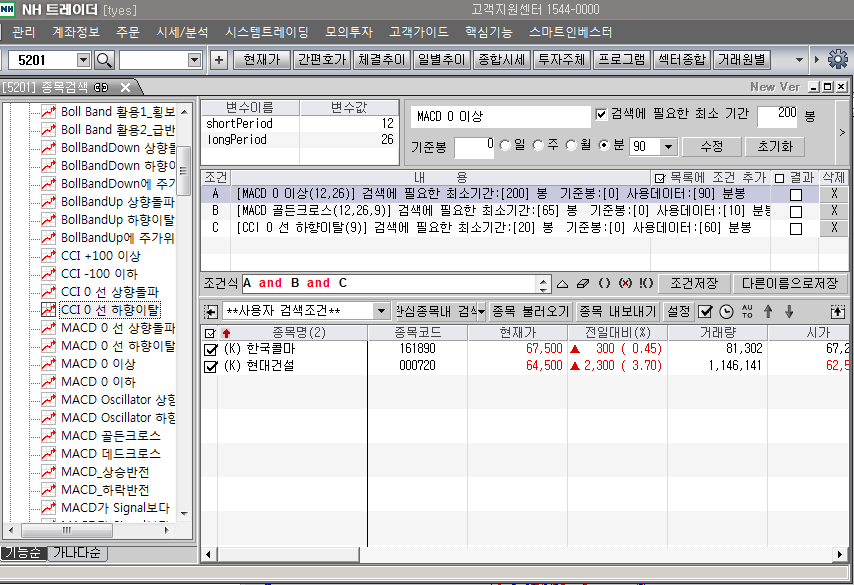The height and width of the screenshot is (585, 854).
Task: Click the eraser icon beside condition formula
Action: click(x=584, y=283)
